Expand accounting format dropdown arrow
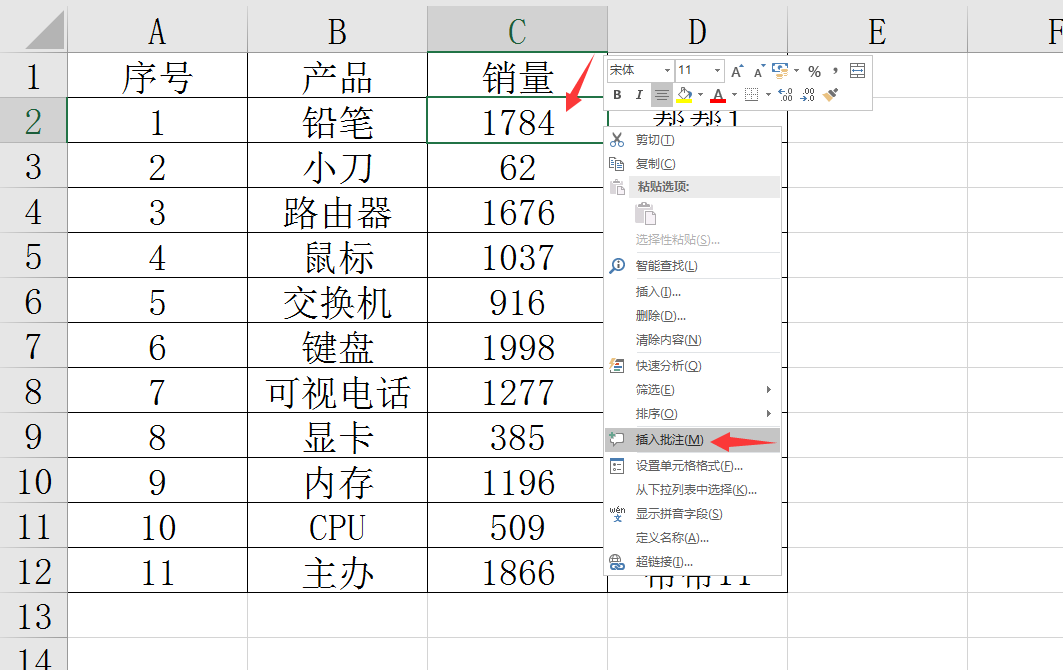 click(x=797, y=71)
